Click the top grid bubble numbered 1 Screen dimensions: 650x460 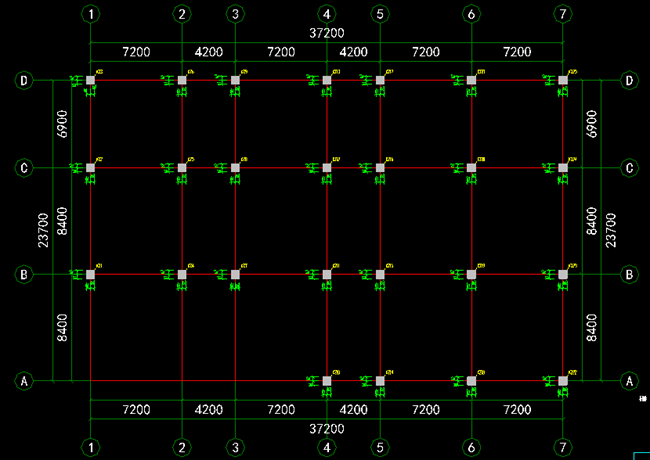tap(91, 14)
